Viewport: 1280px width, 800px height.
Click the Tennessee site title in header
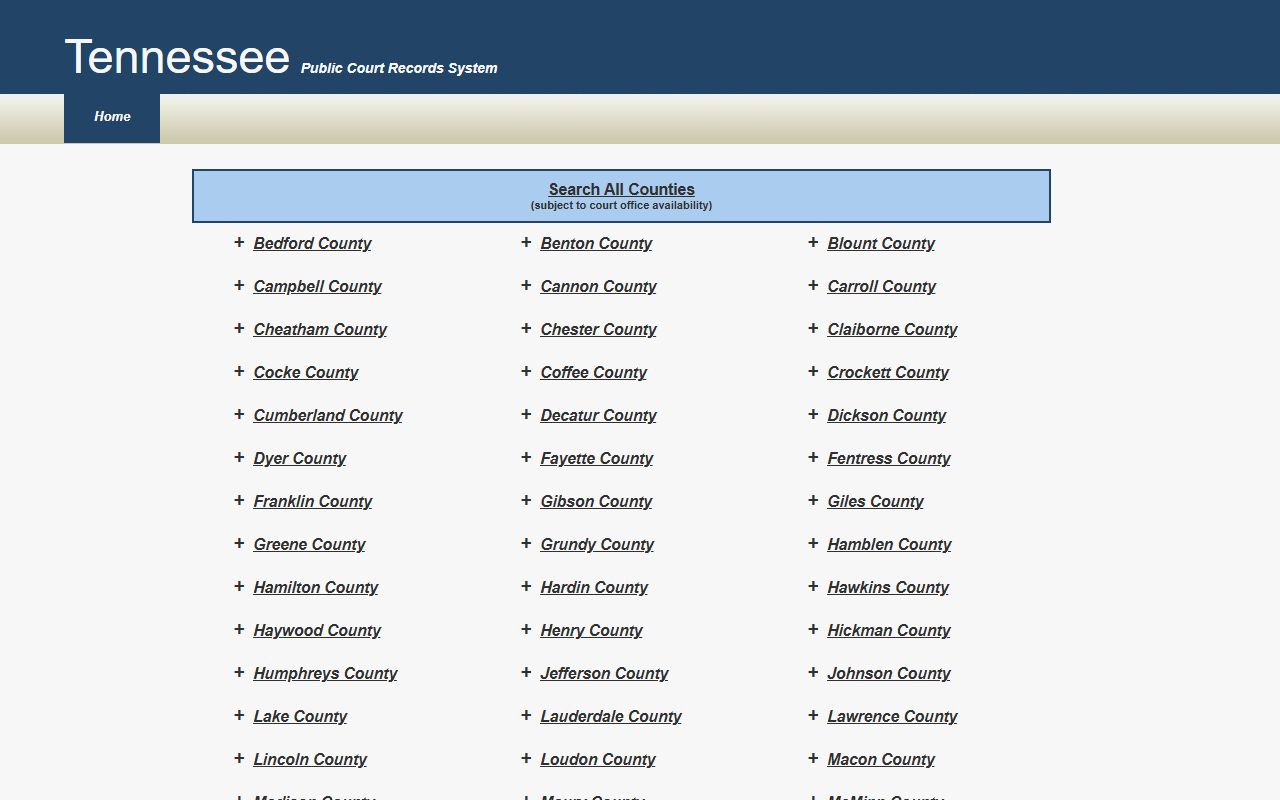177,57
